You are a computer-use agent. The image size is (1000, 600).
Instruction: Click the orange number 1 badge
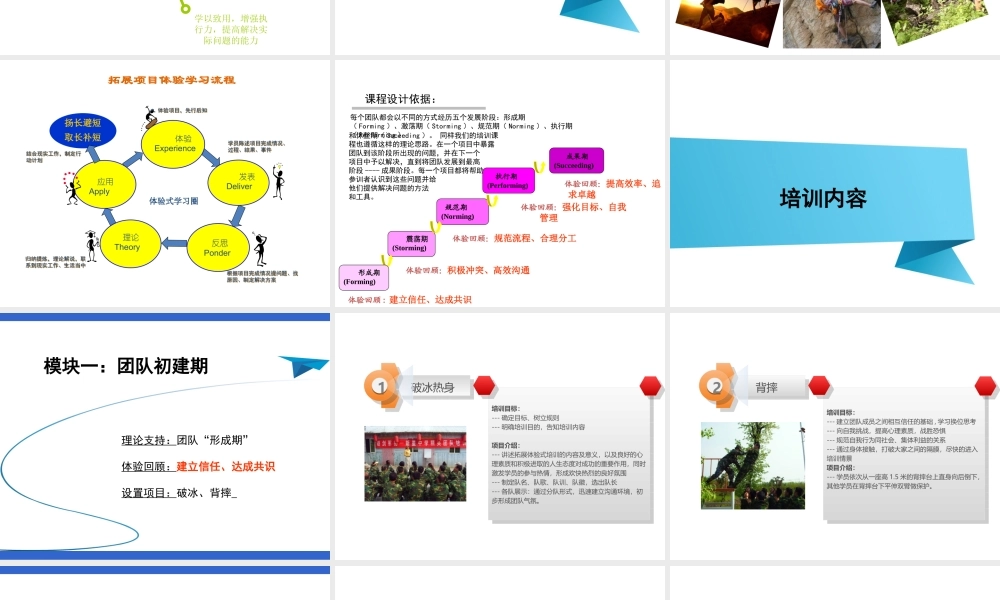coord(381,386)
